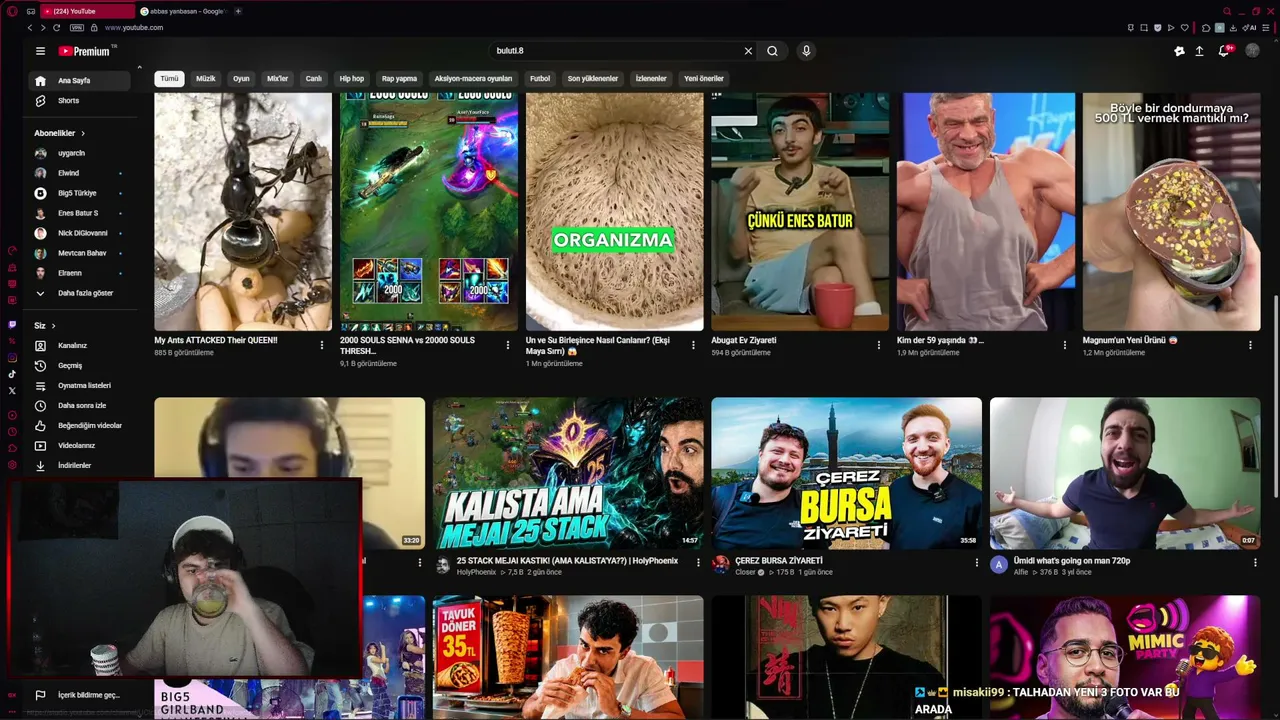The height and width of the screenshot is (720, 1280).
Task: Open options for ÇEREZ BURSA ZİYARETİ video
Action: (977, 563)
